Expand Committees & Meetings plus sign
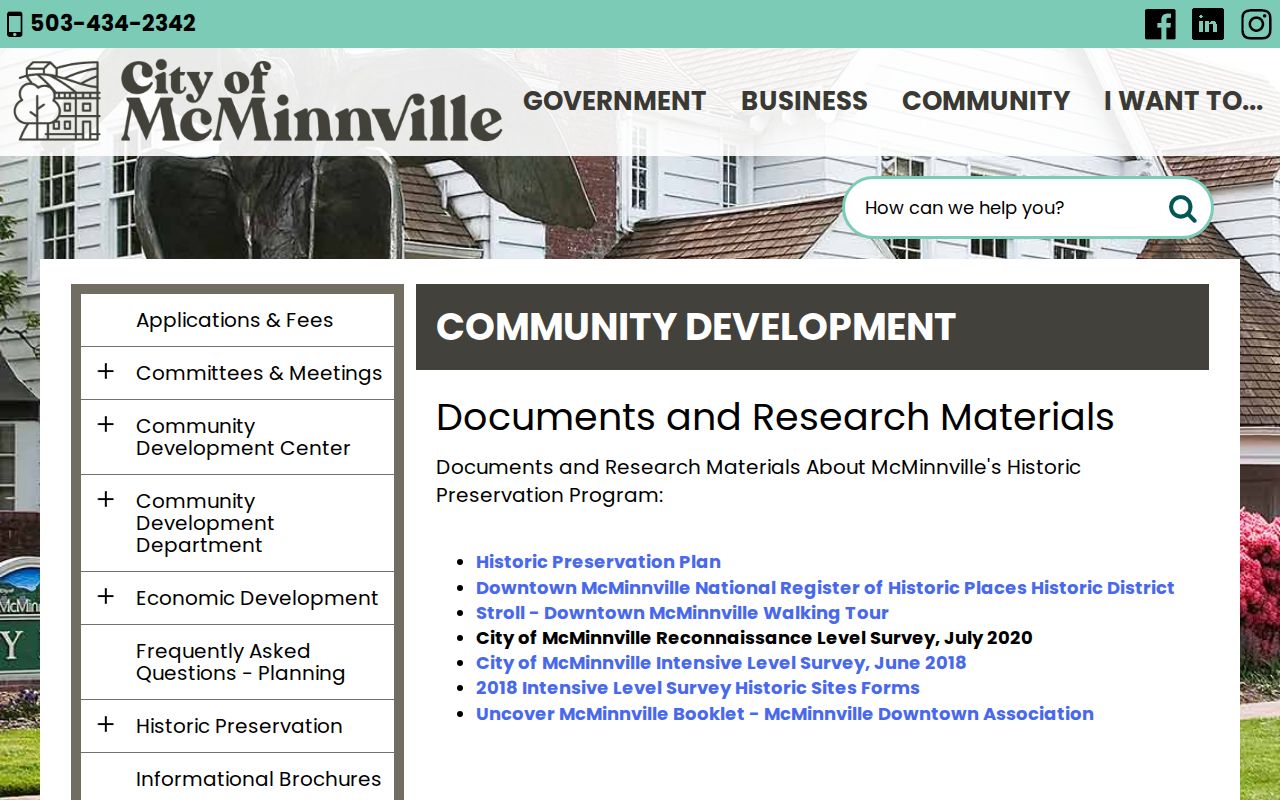The width and height of the screenshot is (1280, 800). 106,372
